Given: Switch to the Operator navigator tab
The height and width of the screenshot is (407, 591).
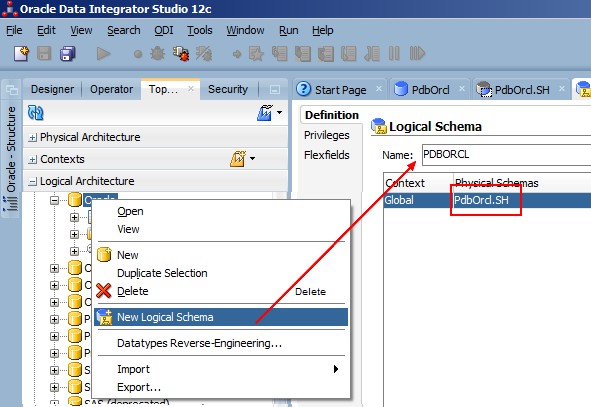Looking at the screenshot, I should coord(111,89).
